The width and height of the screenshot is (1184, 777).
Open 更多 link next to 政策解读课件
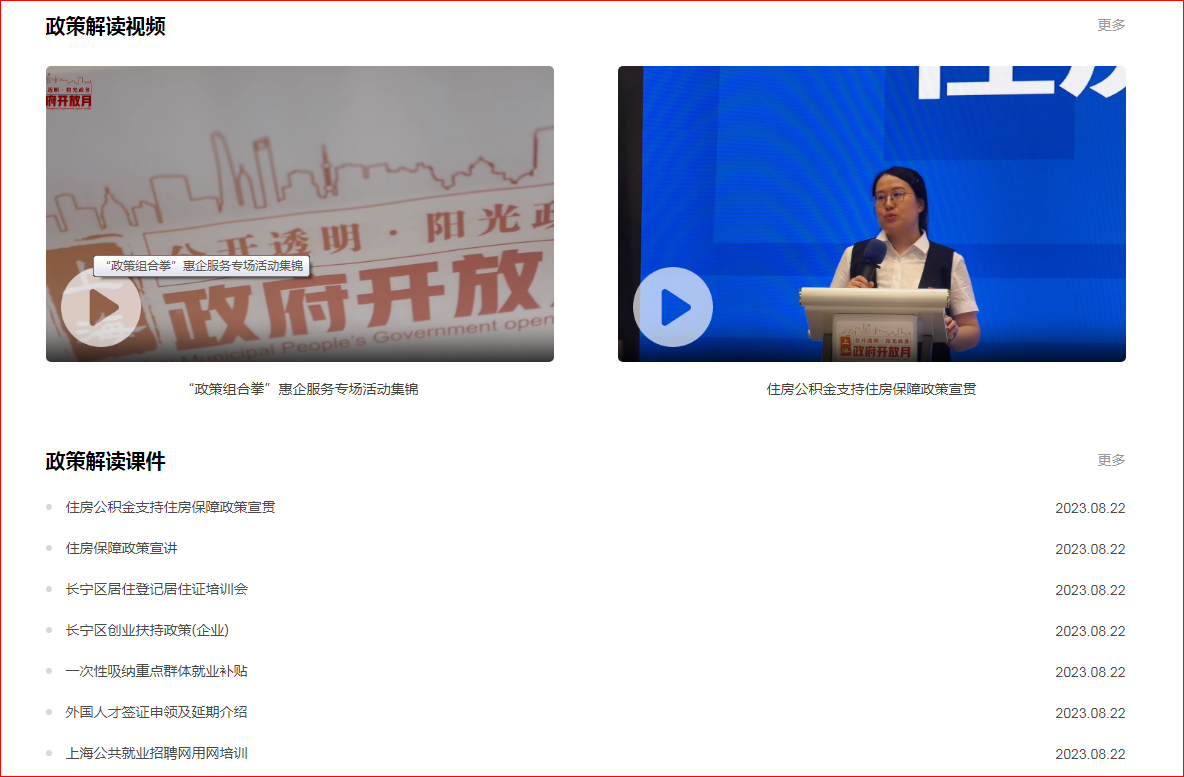pos(1111,461)
